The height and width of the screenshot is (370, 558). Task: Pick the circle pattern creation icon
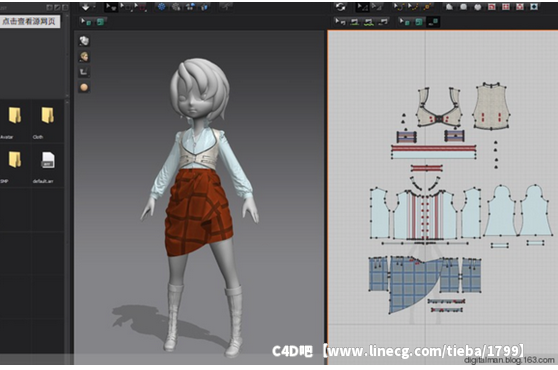coord(478,7)
